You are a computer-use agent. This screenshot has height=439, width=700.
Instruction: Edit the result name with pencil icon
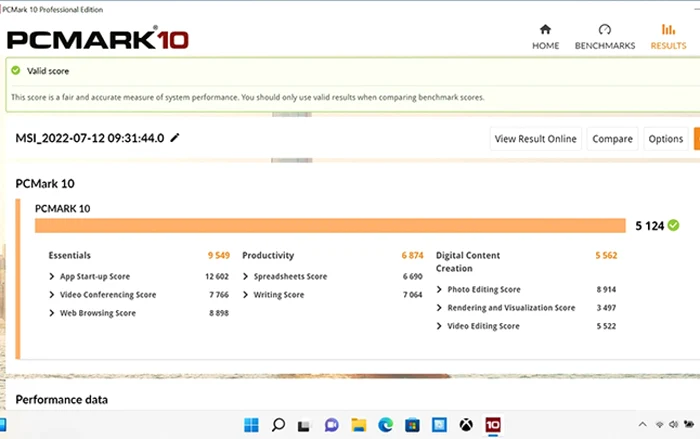[x=175, y=138]
